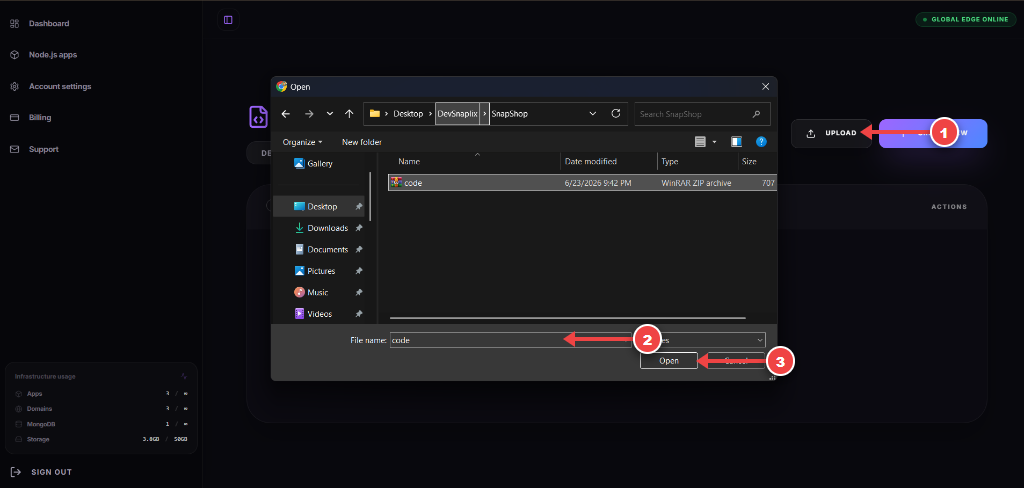Select Gallery in navigation pane
1024x488 pixels.
pos(313,163)
